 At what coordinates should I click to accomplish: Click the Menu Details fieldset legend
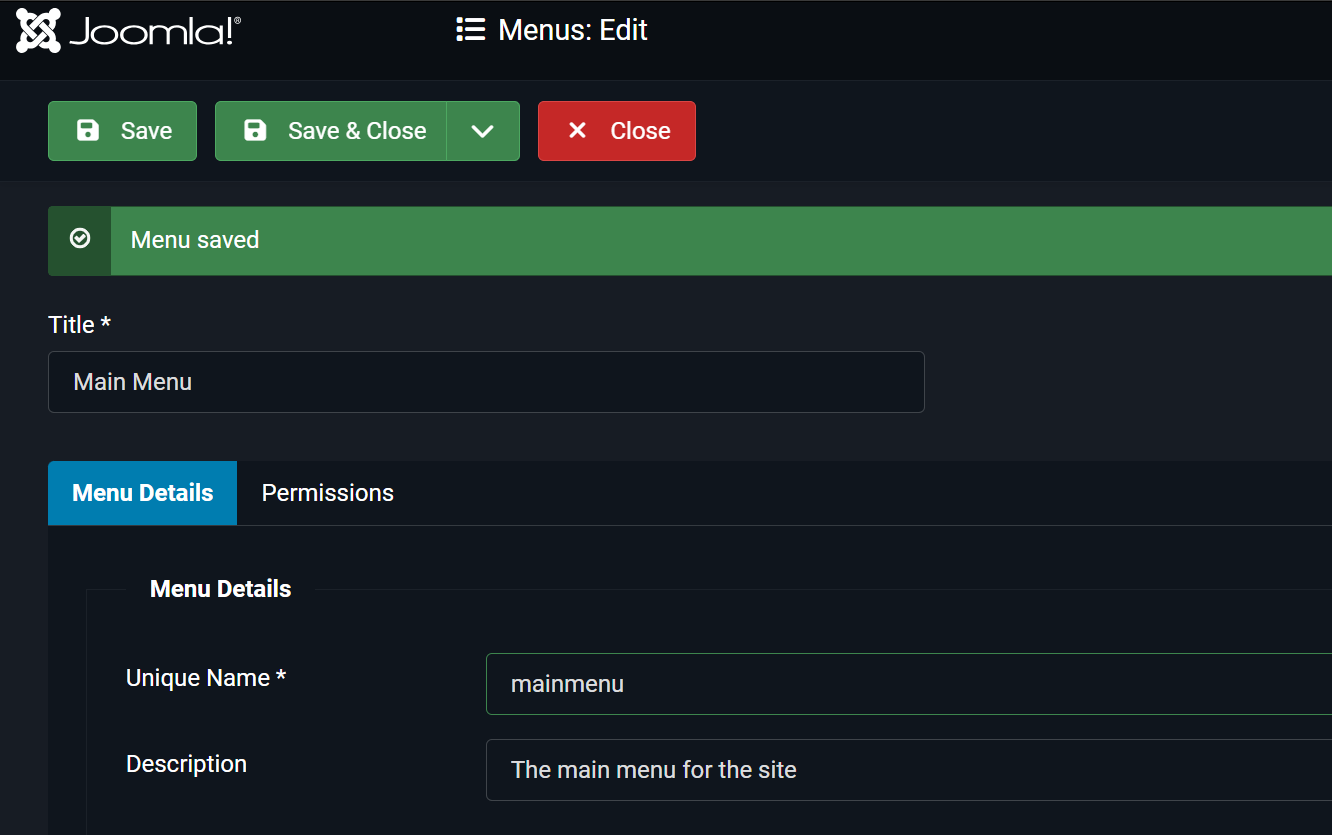(x=221, y=589)
